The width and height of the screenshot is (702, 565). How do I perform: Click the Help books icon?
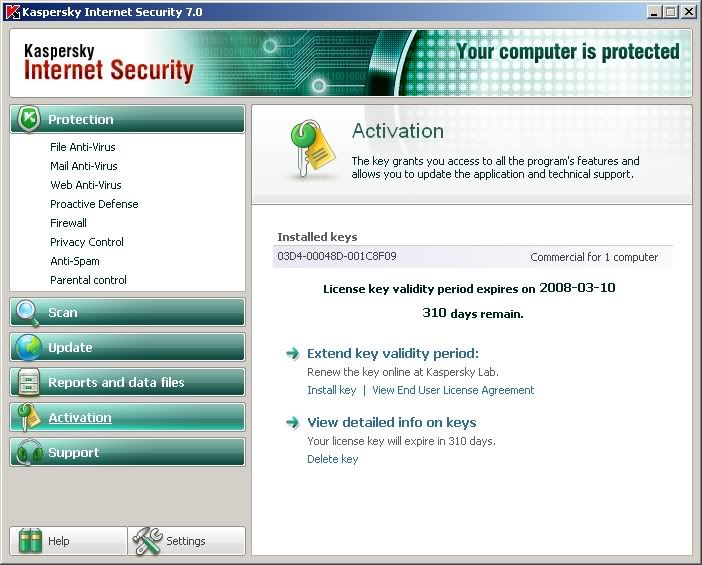click(30, 541)
